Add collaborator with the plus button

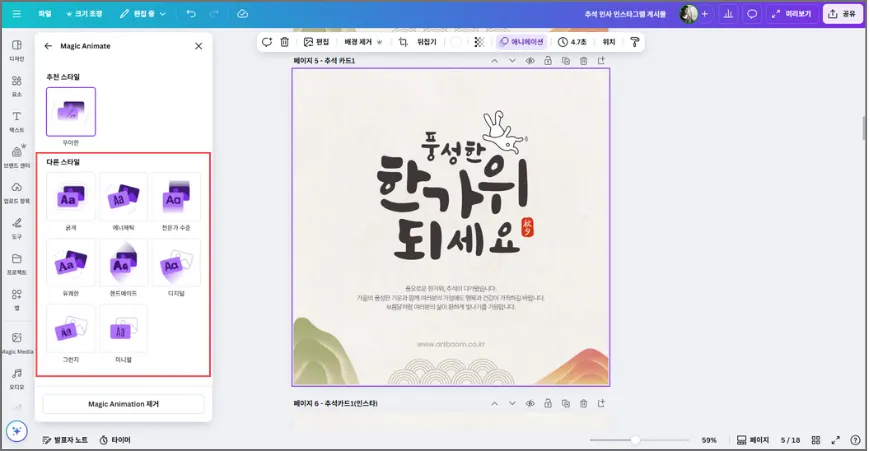(x=705, y=14)
